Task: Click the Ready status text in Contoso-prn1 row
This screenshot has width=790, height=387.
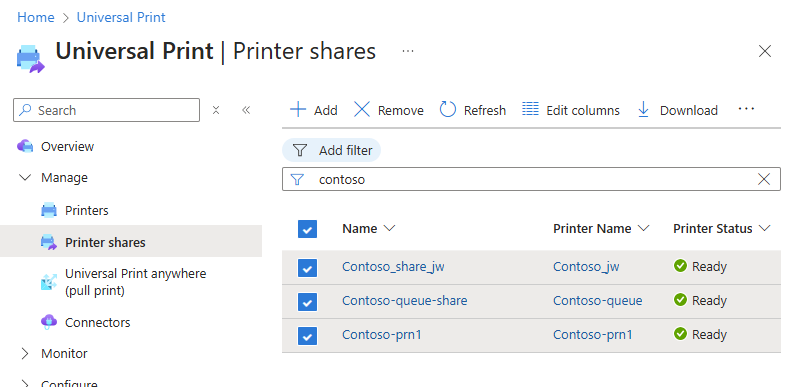Action: 709,334
